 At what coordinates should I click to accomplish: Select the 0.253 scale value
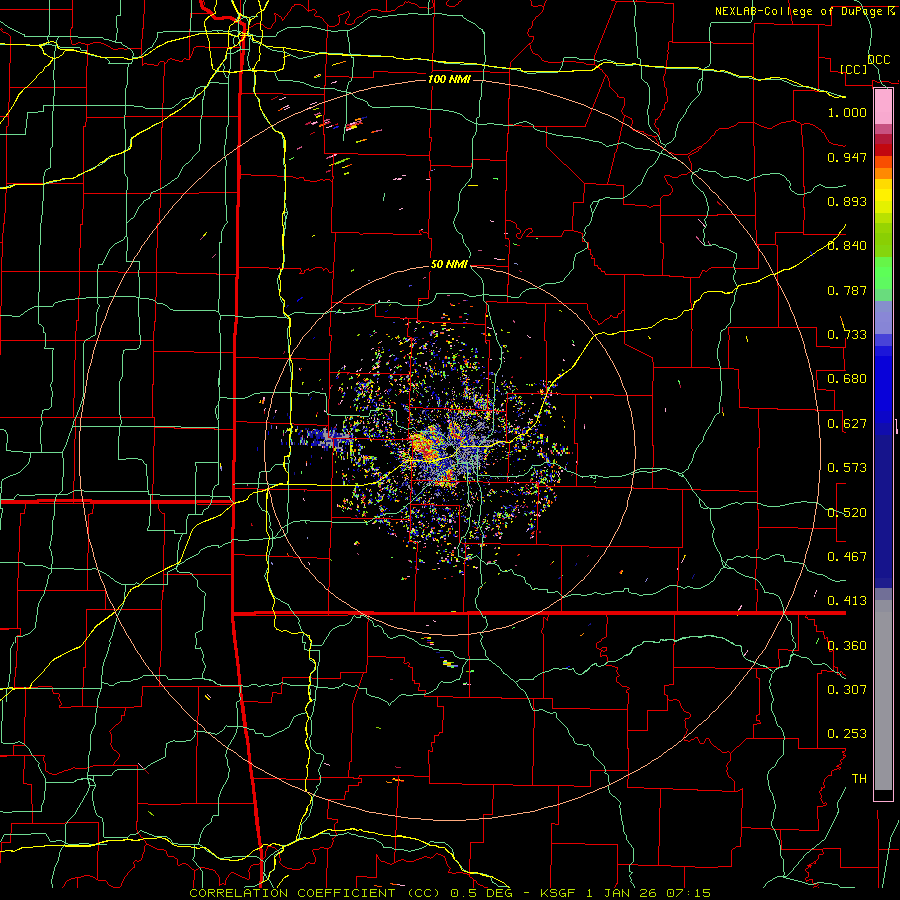[847, 734]
